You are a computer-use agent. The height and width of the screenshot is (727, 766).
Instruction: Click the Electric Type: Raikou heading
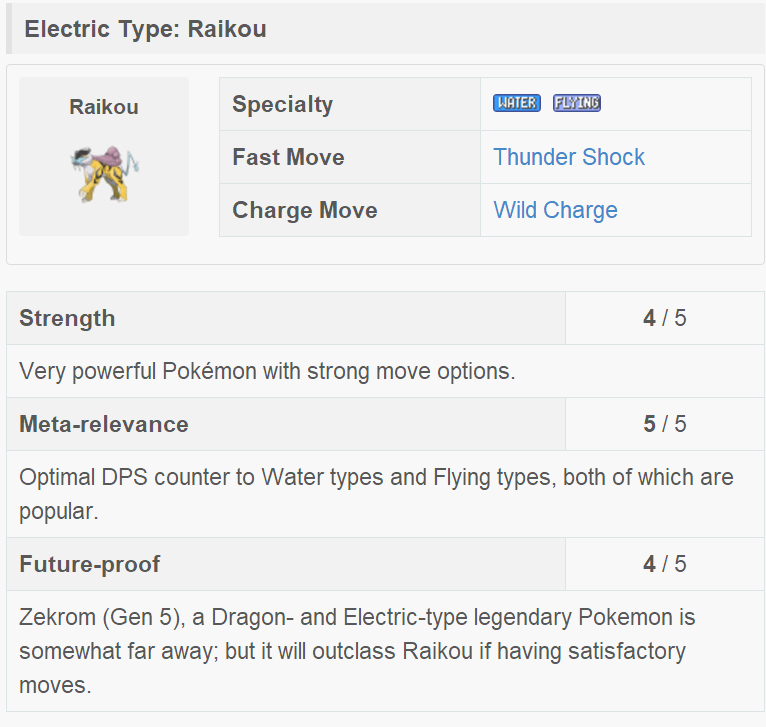[145, 29]
